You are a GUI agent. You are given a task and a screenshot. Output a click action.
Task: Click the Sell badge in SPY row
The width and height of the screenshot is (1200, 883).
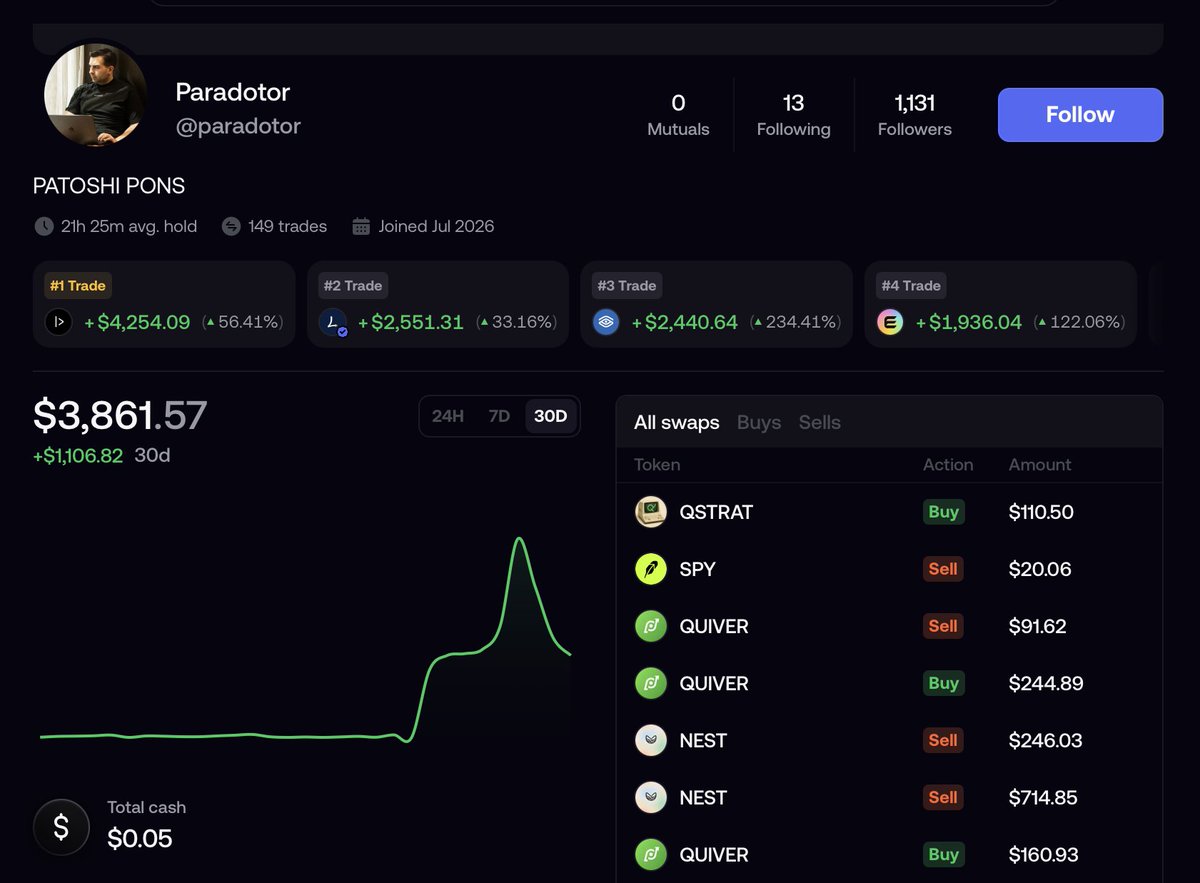tap(943, 569)
